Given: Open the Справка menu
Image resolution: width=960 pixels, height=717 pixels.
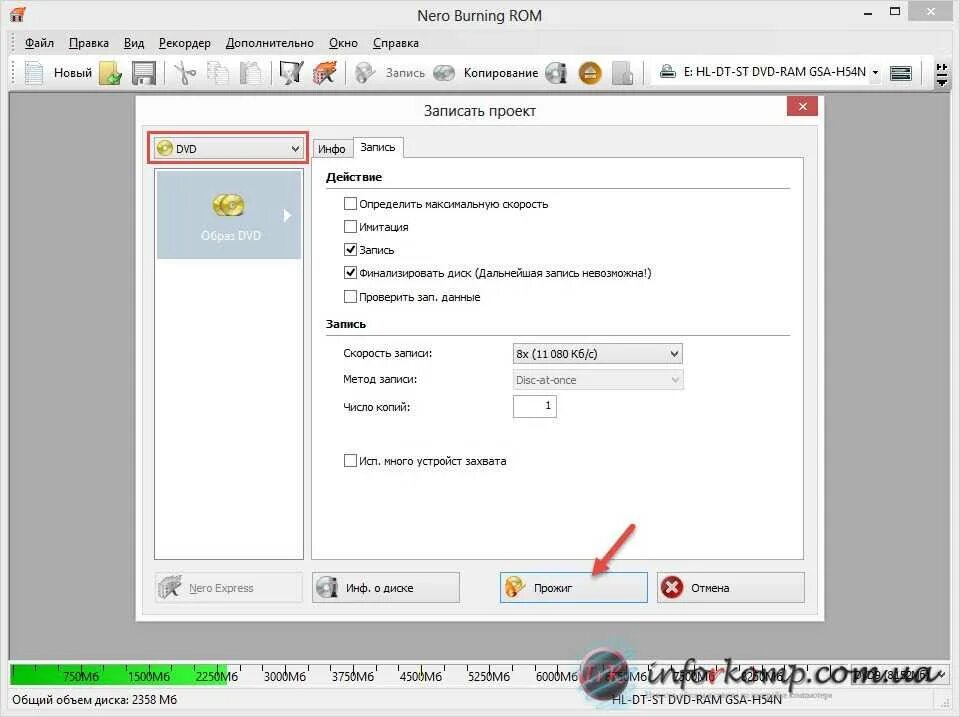Looking at the screenshot, I should [396, 43].
